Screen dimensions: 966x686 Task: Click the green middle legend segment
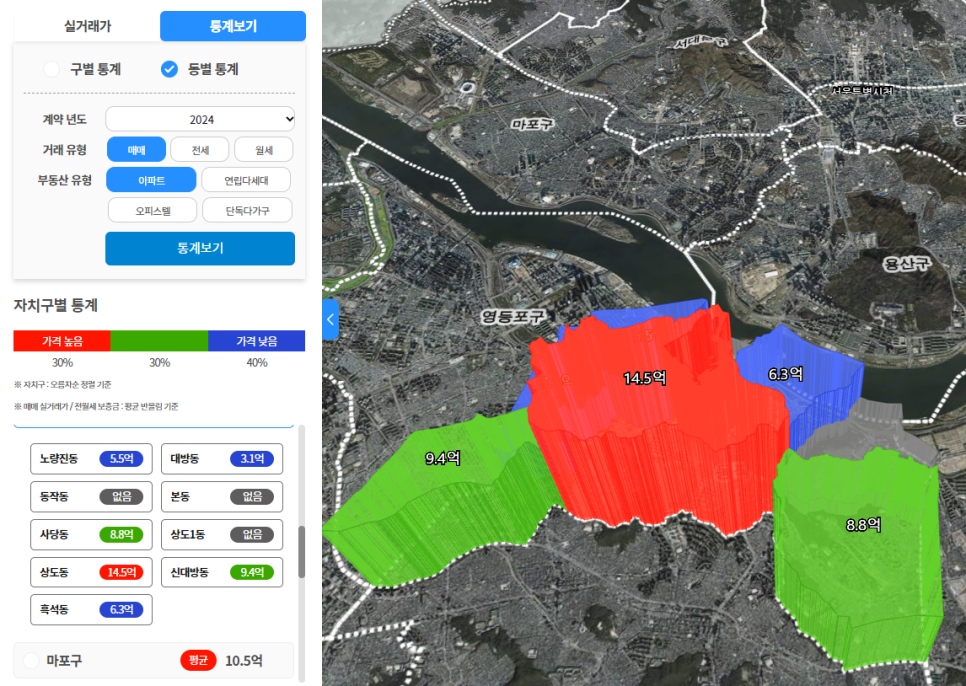(159, 341)
